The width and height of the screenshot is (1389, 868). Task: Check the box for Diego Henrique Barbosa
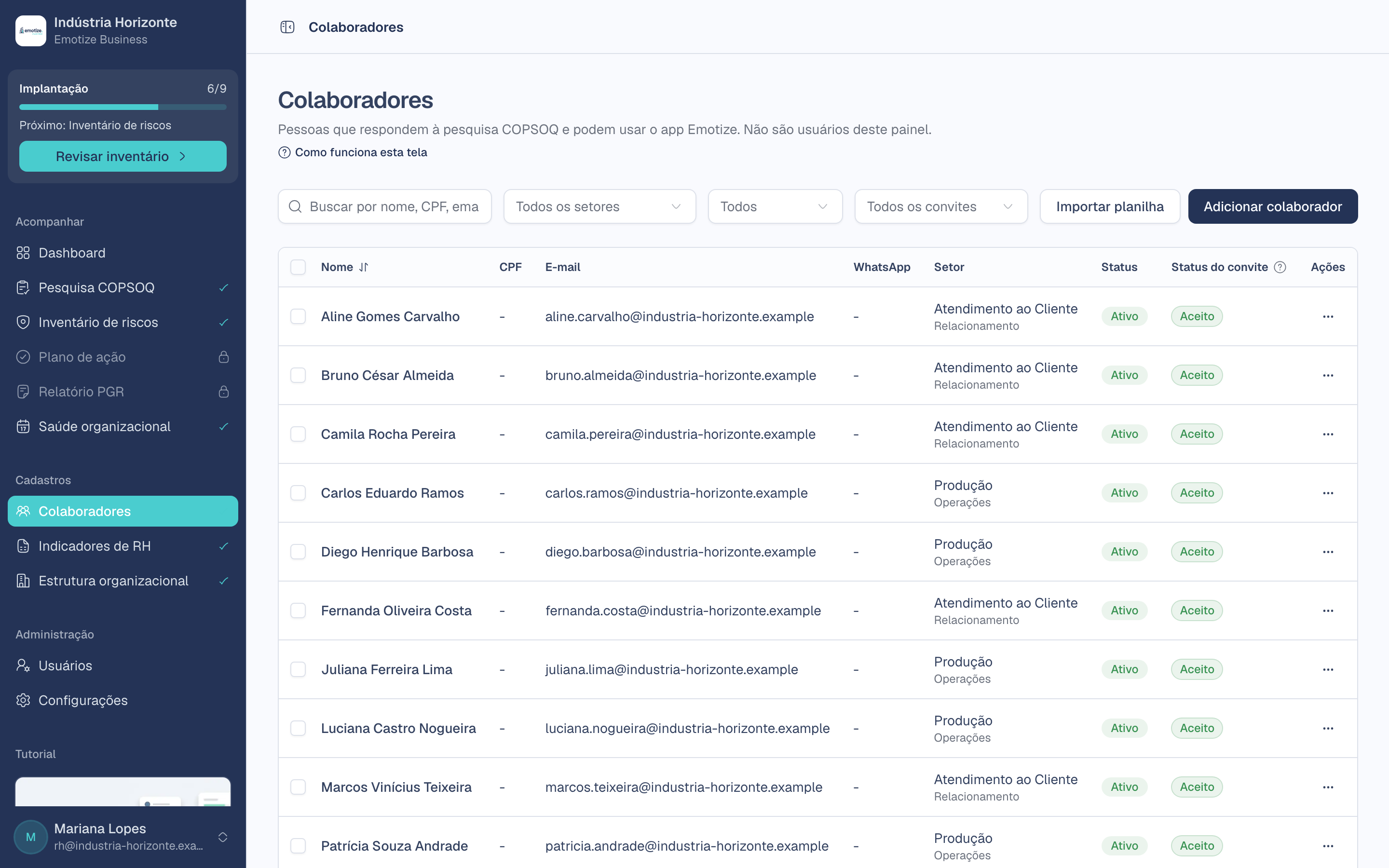(298, 552)
